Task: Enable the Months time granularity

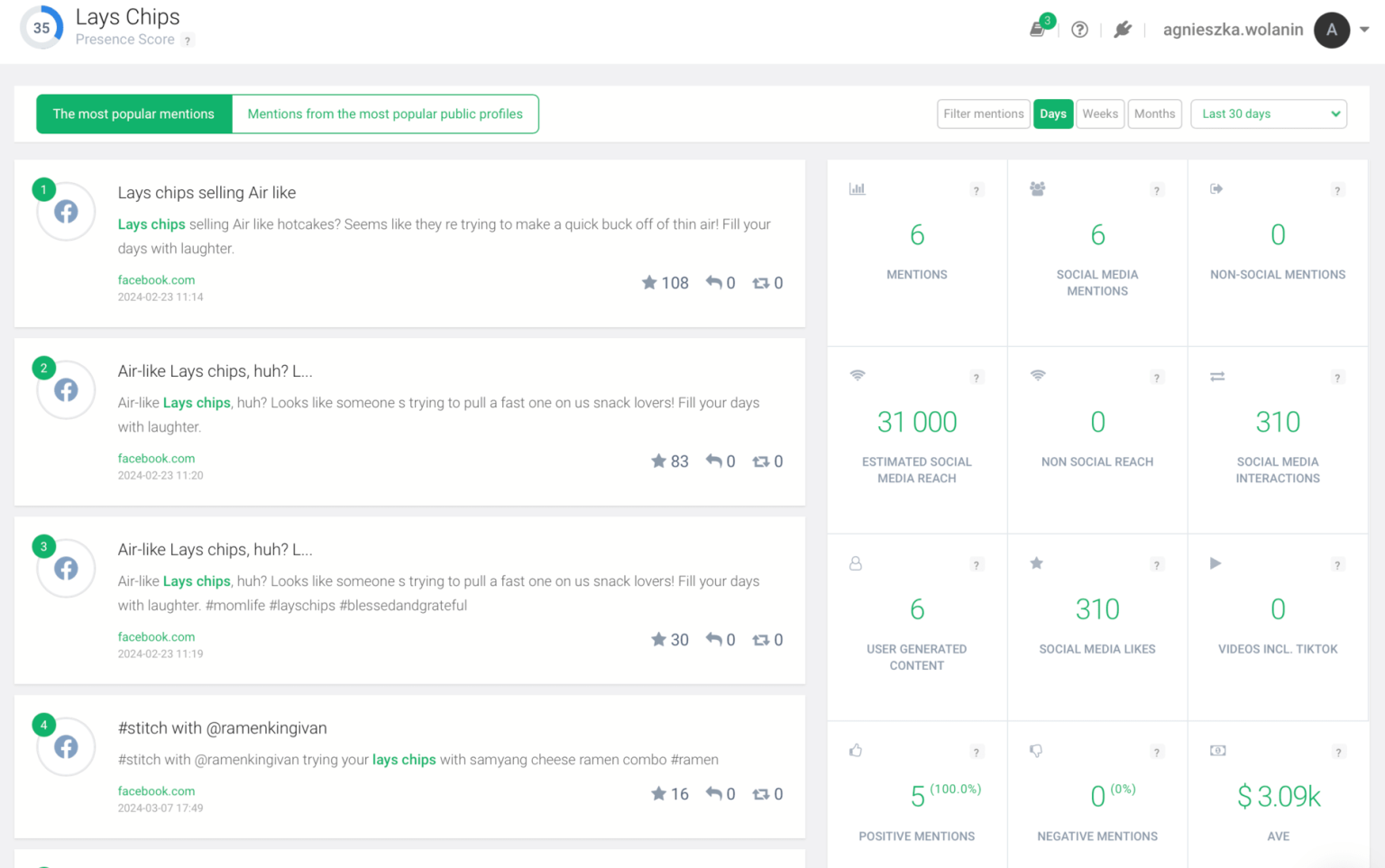Action: (1154, 114)
